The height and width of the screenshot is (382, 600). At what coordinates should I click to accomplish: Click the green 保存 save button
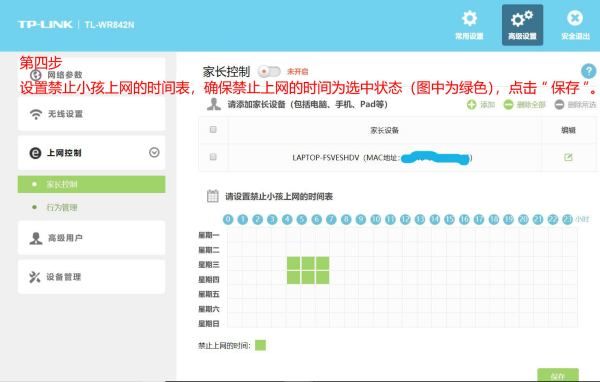tap(558, 375)
